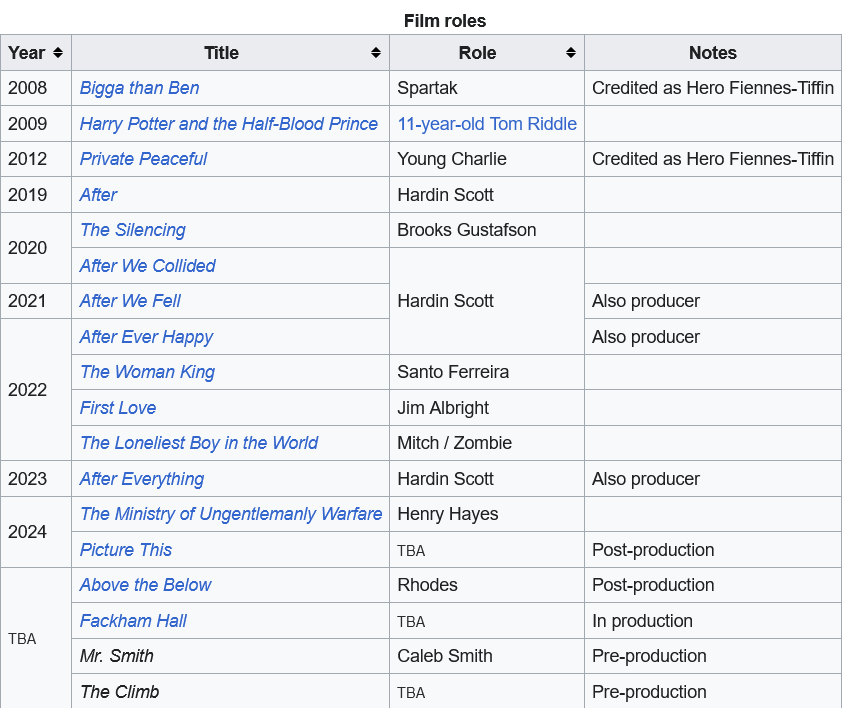This screenshot has height=708, width=842.
Task: Visit the Fackham Hall film page
Action: tap(133, 621)
